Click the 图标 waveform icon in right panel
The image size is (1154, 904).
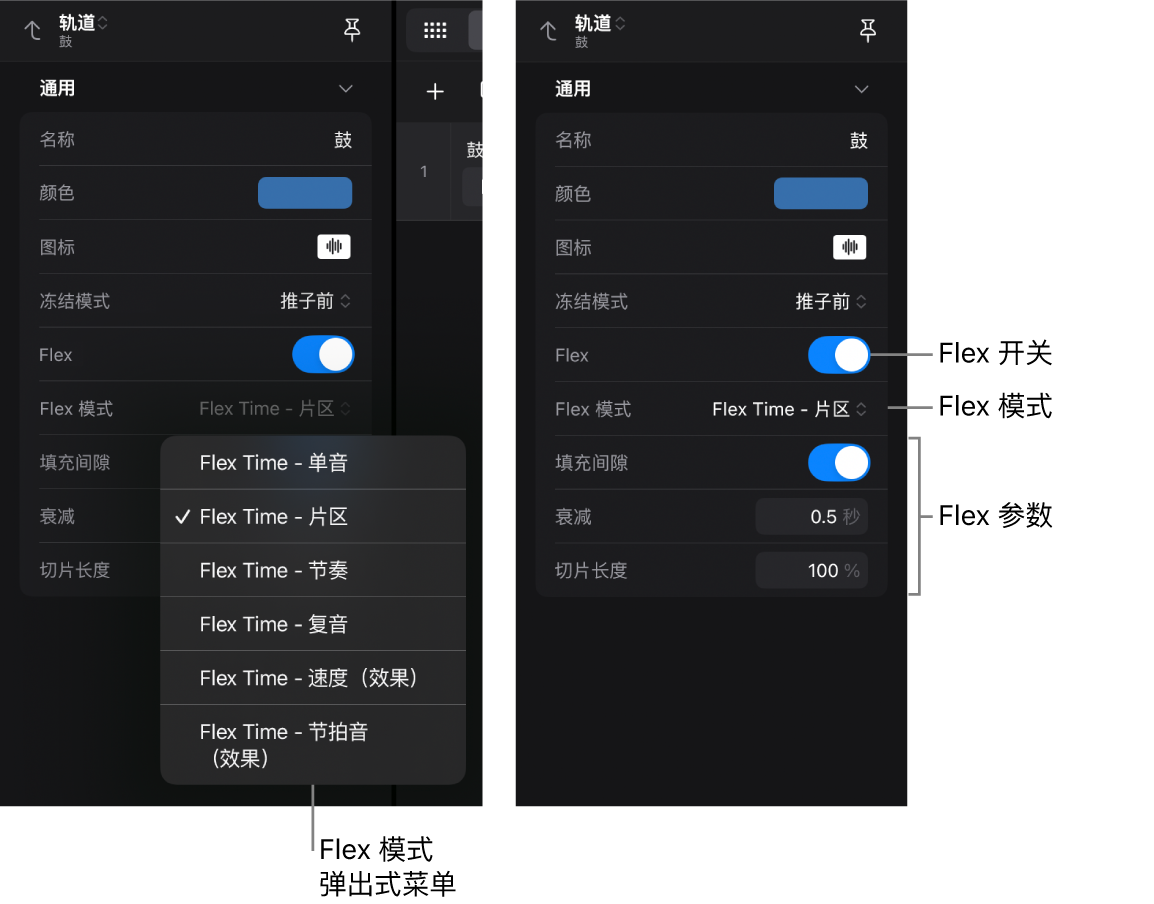849,247
